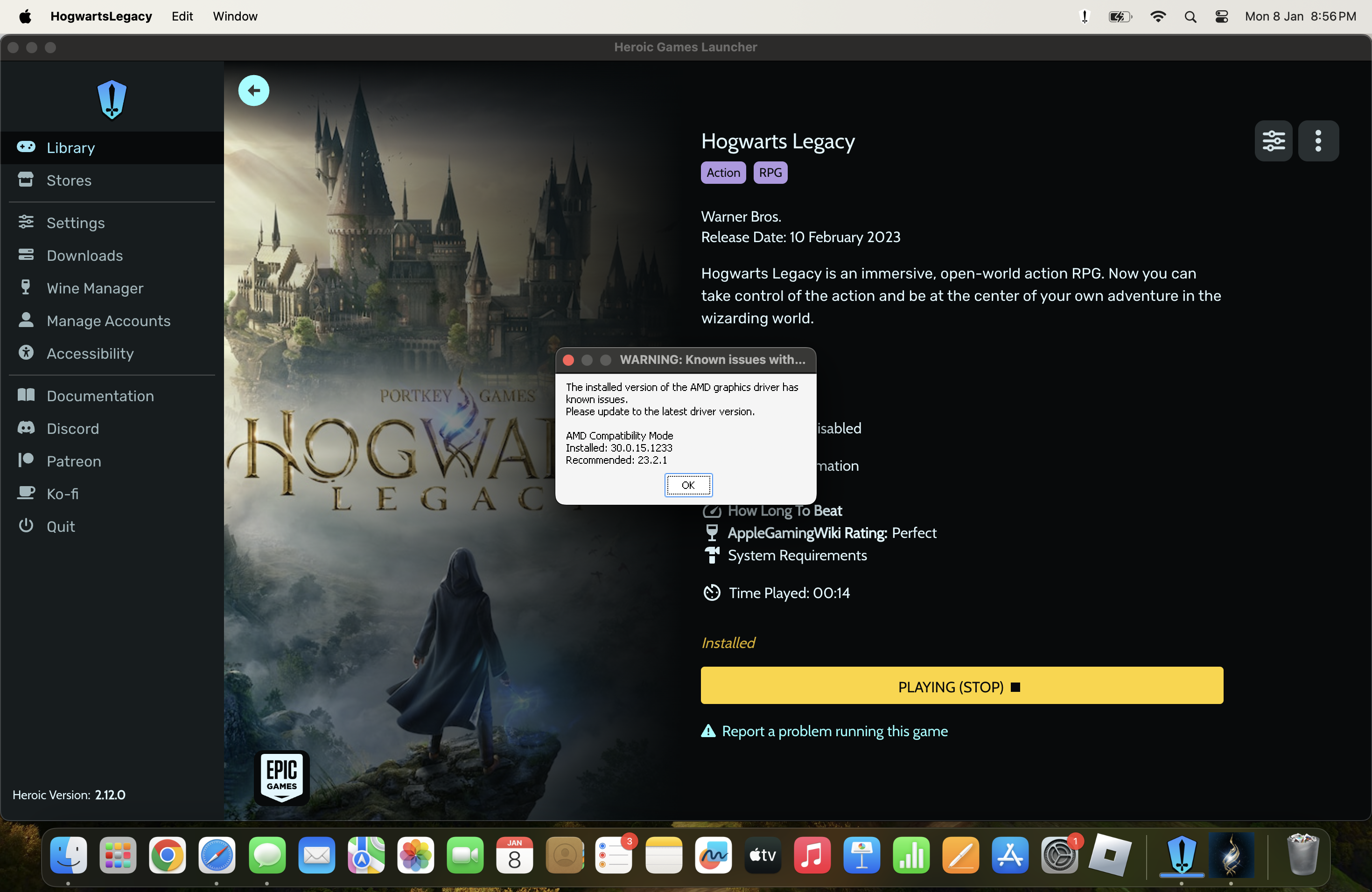
Task: Open the AppleGamingWiki Rating link
Action: tap(820, 533)
